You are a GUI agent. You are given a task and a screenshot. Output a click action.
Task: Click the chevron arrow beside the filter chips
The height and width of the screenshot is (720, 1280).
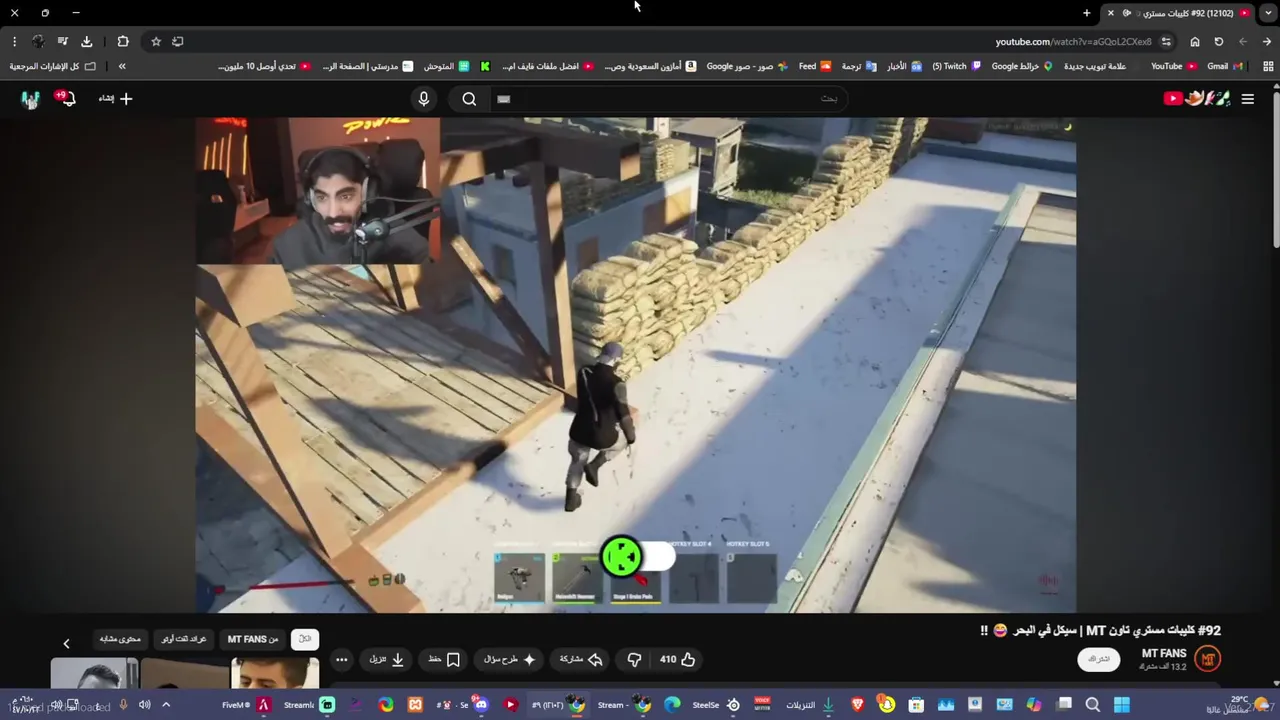[66, 644]
